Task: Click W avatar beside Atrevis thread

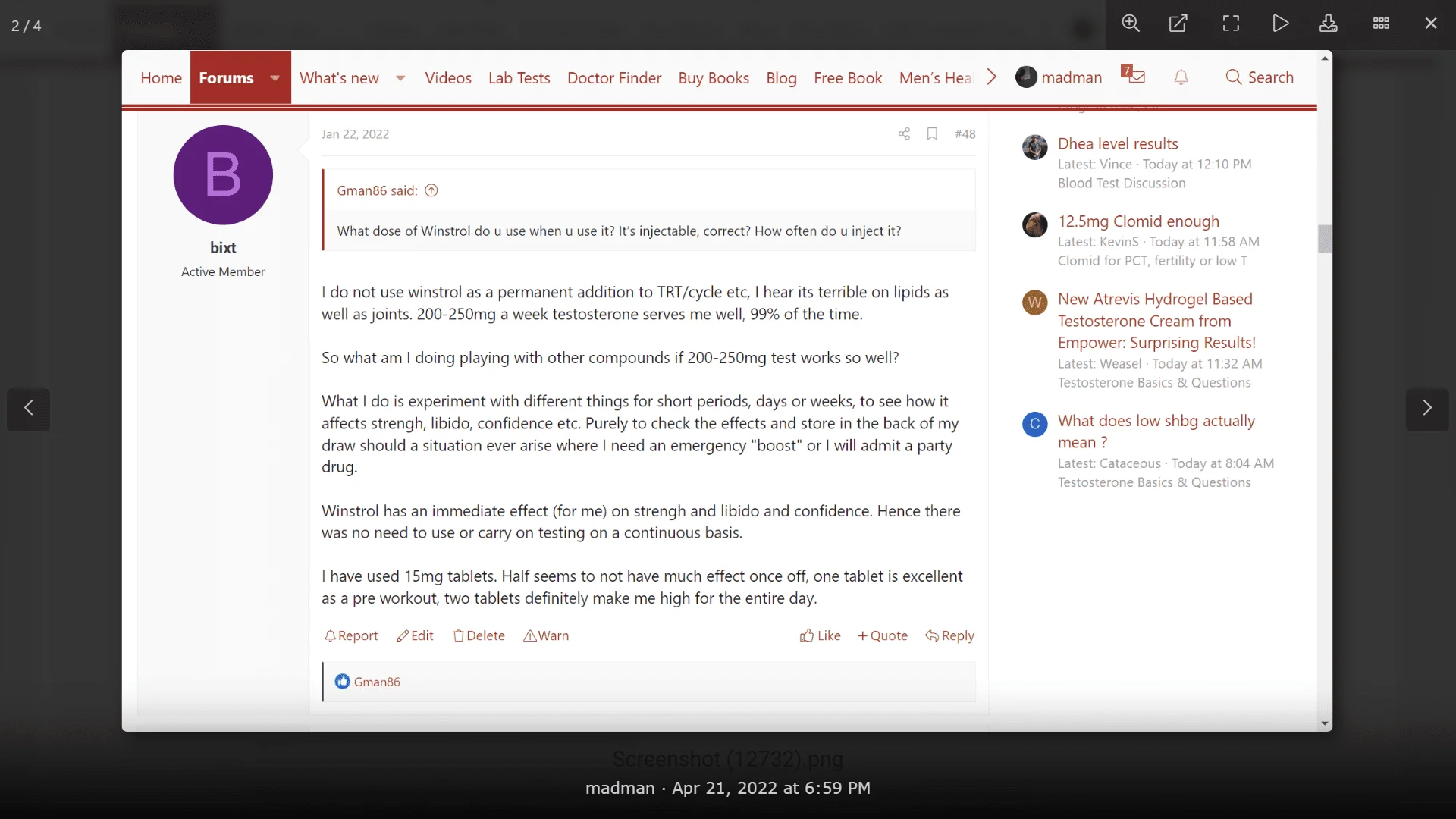Action: click(x=1034, y=303)
